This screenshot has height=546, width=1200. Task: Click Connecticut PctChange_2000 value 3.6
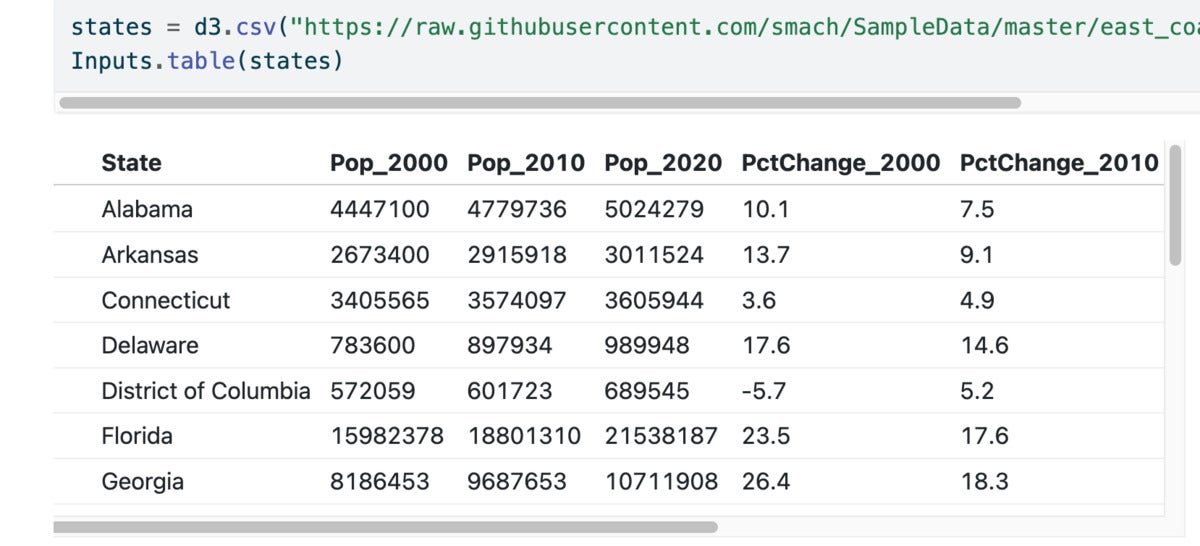pyautogui.click(x=759, y=300)
